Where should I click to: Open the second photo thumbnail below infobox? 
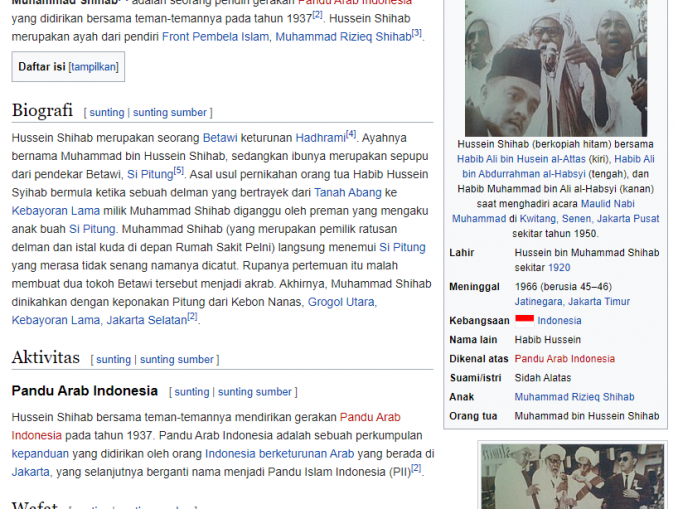pyautogui.click(x=572, y=476)
